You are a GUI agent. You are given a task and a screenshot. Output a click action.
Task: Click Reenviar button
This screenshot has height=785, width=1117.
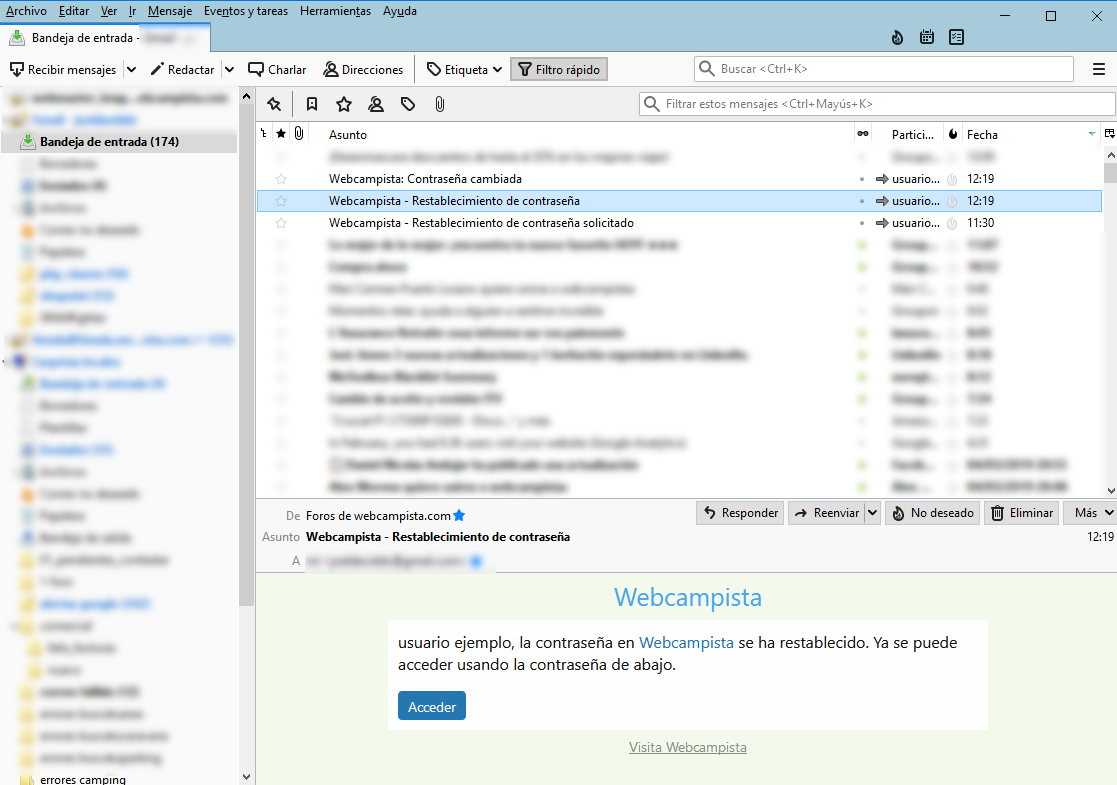(826, 513)
